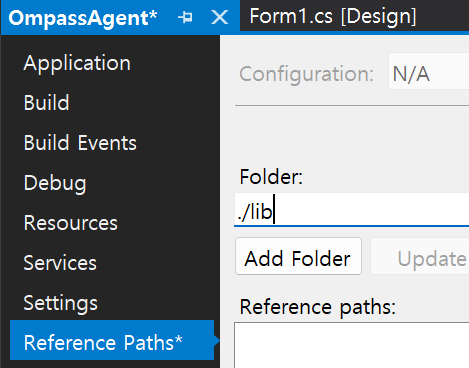Select the OmpassAgent* document tab
Image resolution: width=469 pixels, height=368 pixels.
83,18
